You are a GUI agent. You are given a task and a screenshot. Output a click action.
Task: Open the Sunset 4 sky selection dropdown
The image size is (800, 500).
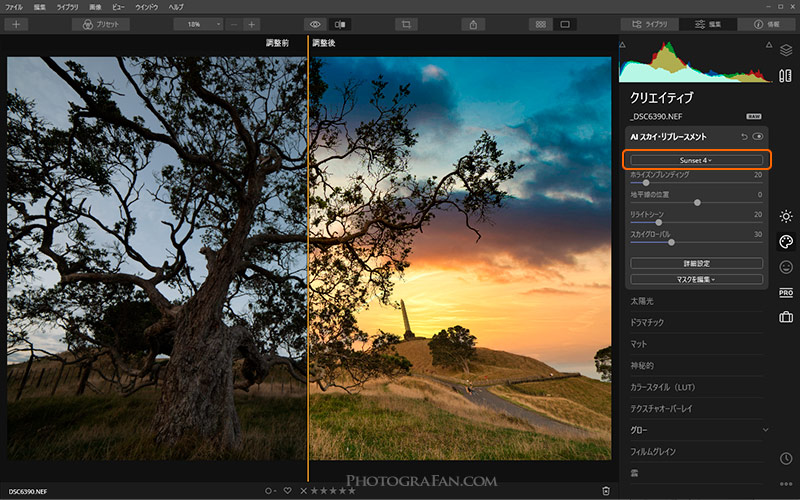696,160
